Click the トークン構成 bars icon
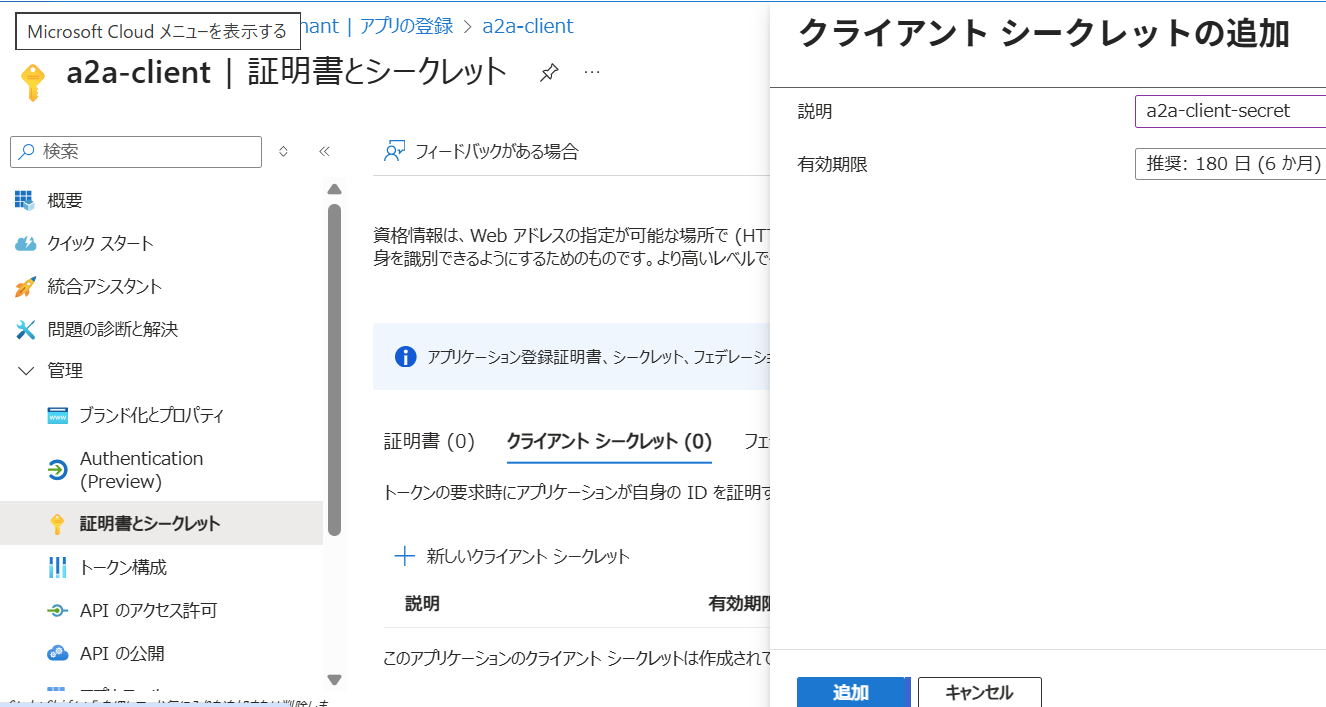 57,567
